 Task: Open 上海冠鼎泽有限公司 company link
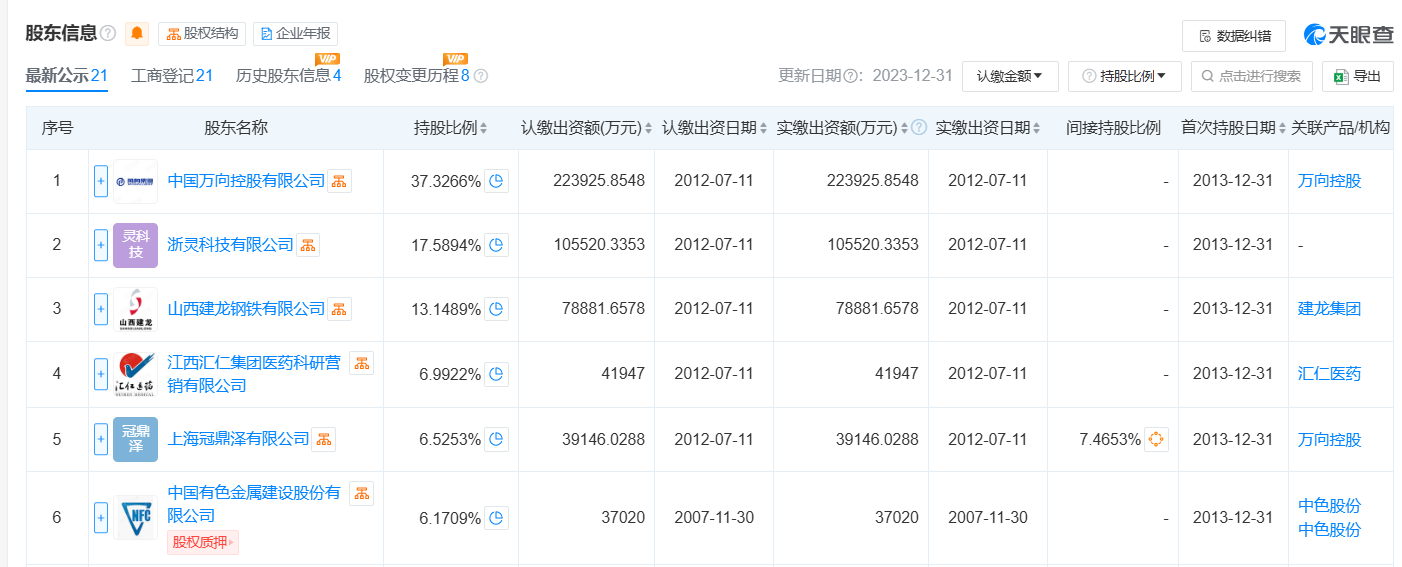click(238, 439)
